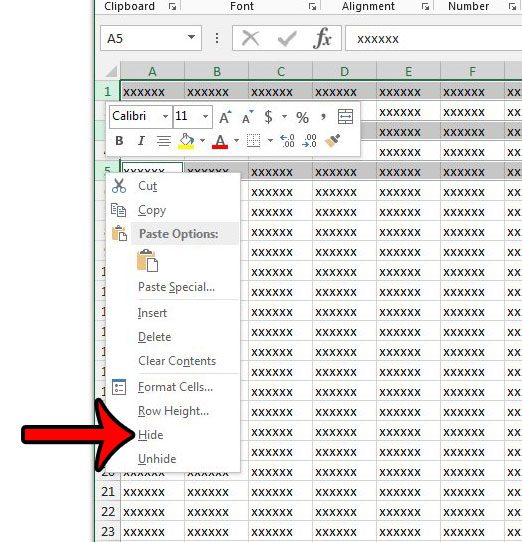Select column A header
The width and height of the screenshot is (522, 542).
[x=152, y=71]
